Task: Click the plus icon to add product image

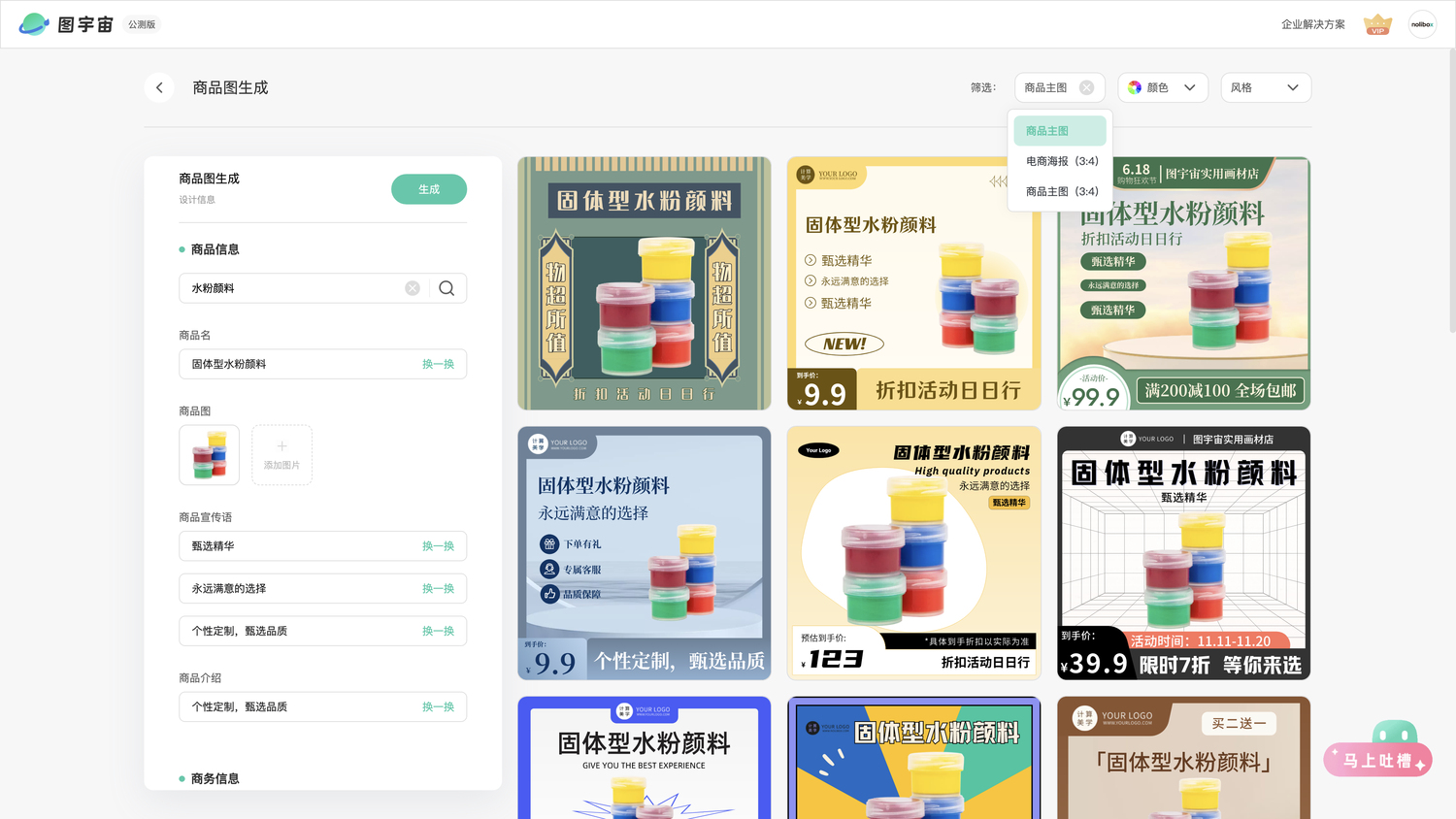Action: pyautogui.click(x=281, y=446)
